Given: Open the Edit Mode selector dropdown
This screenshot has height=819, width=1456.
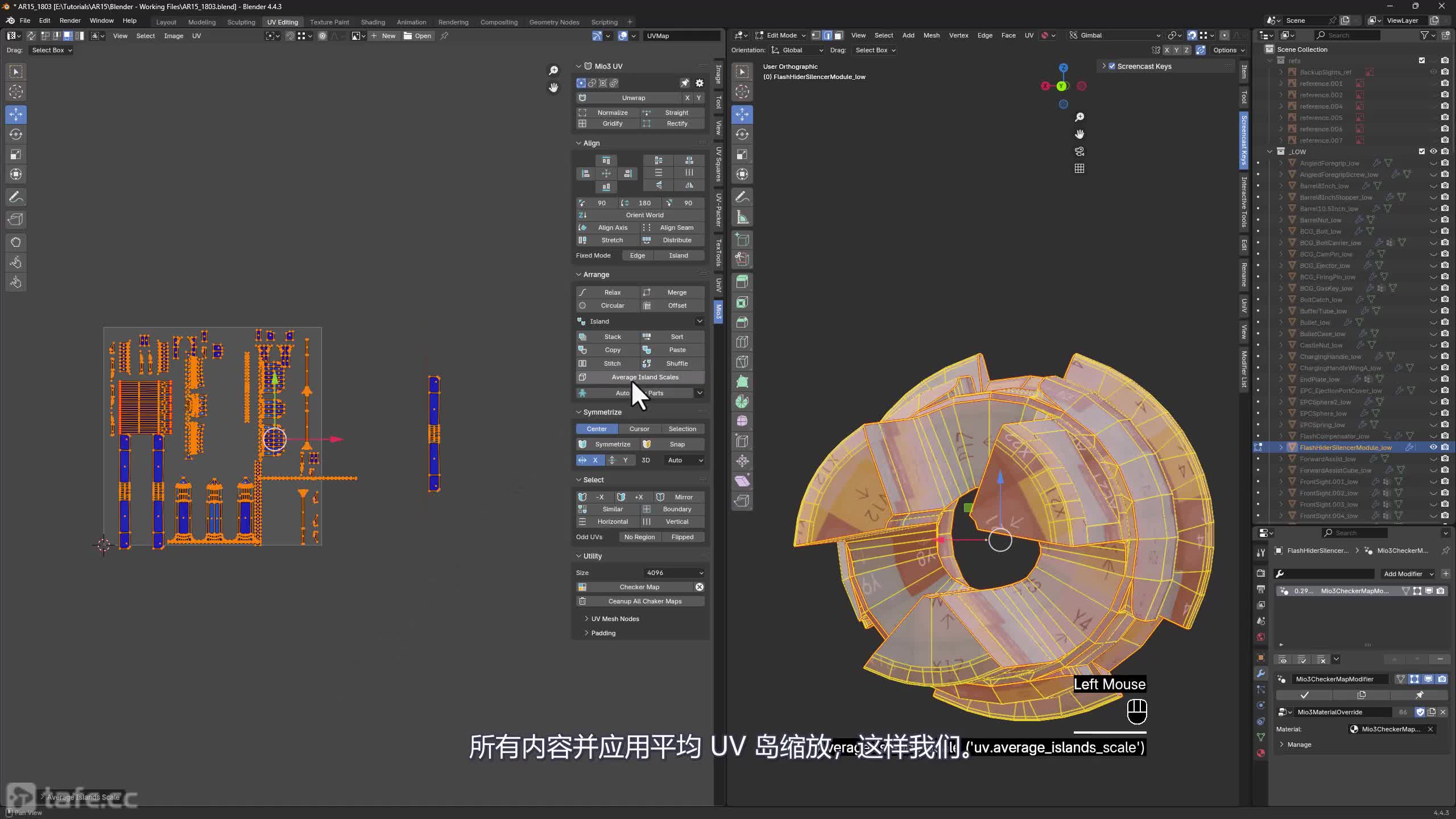Looking at the screenshot, I should tap(780, 35).
